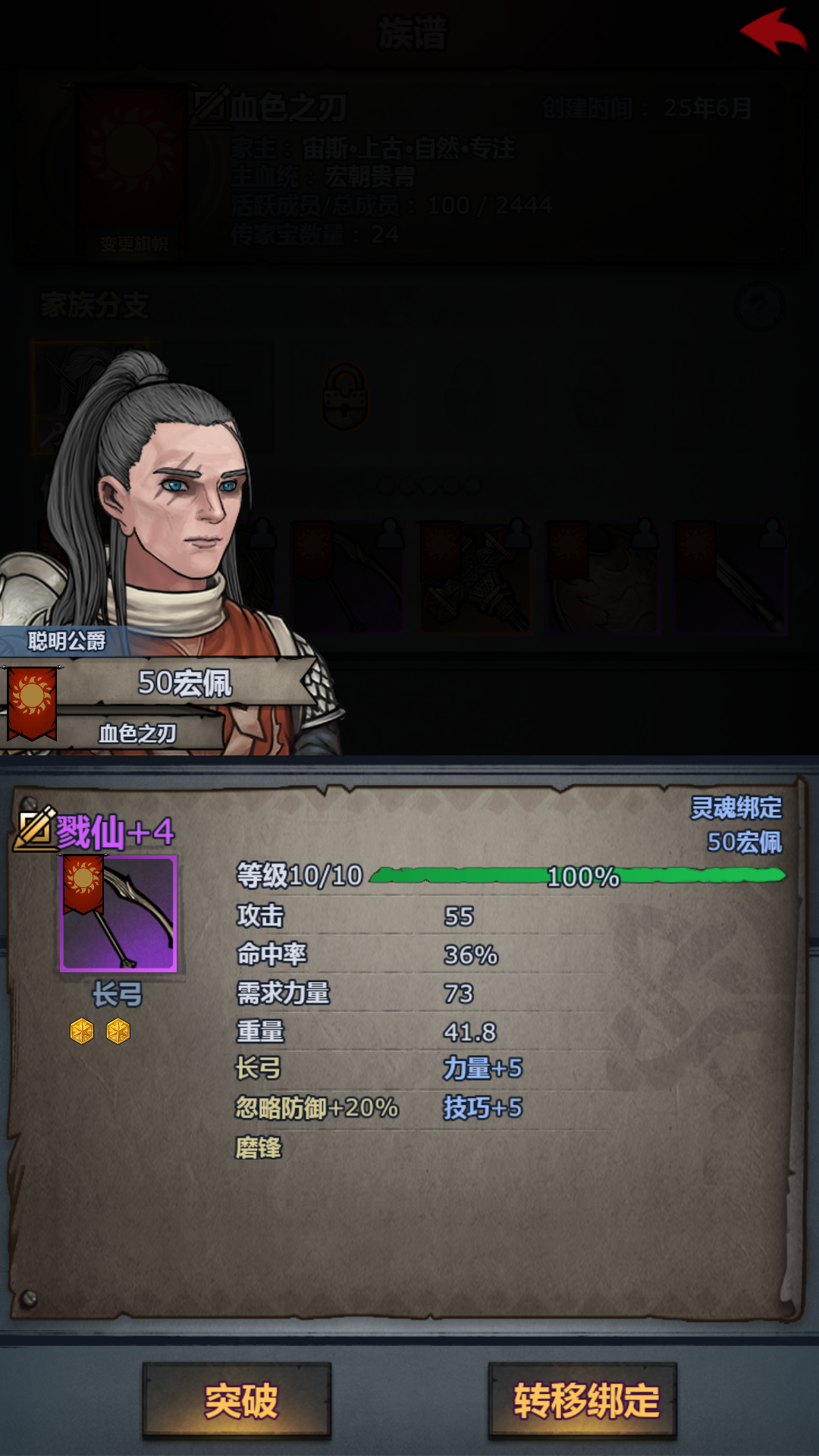Select the purple longbow item thumbnail
The width and height of the screenshot is (819, 1456).
[x=118, y=913]
